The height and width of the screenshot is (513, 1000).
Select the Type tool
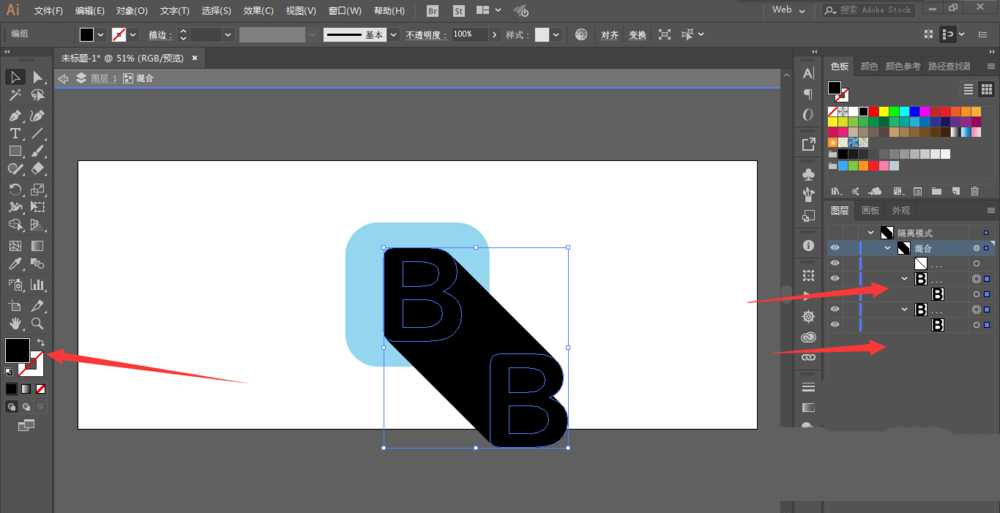pyautogui.click(x=15, y=133)
